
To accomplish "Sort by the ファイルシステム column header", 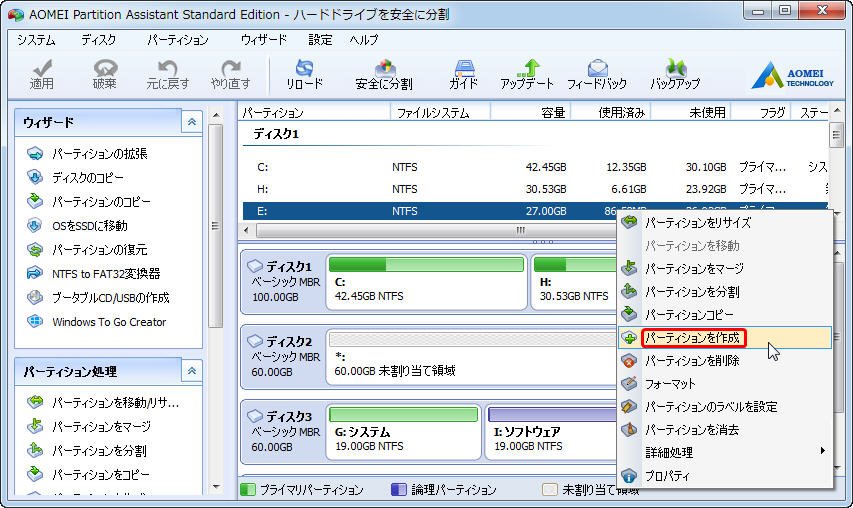I will click(x=441, y=113).
